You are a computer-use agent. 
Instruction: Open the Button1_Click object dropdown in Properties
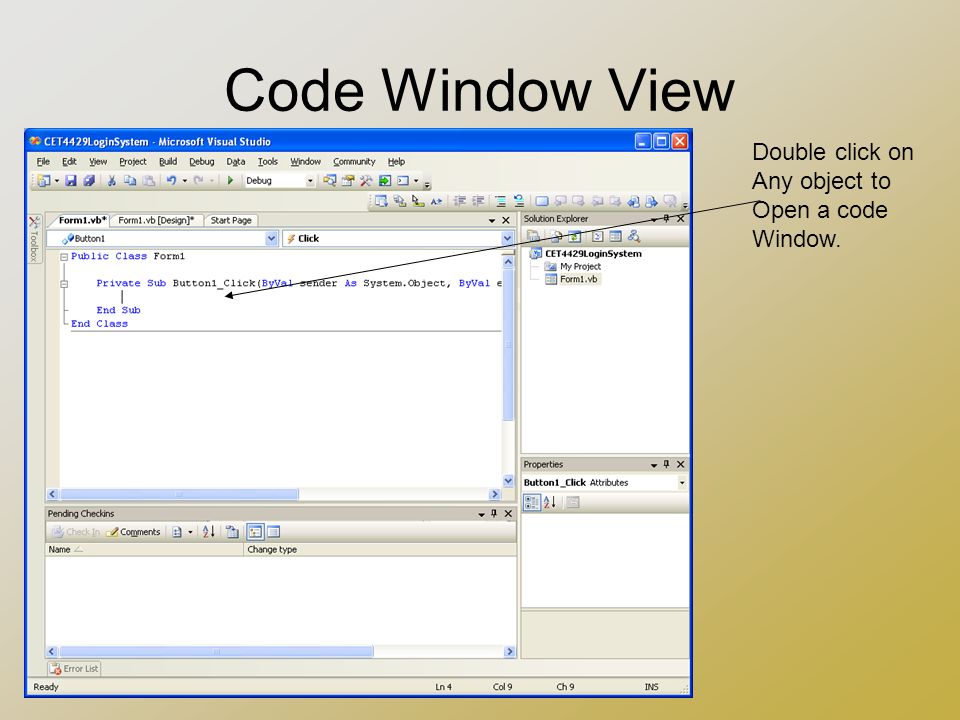pos(682,483)
